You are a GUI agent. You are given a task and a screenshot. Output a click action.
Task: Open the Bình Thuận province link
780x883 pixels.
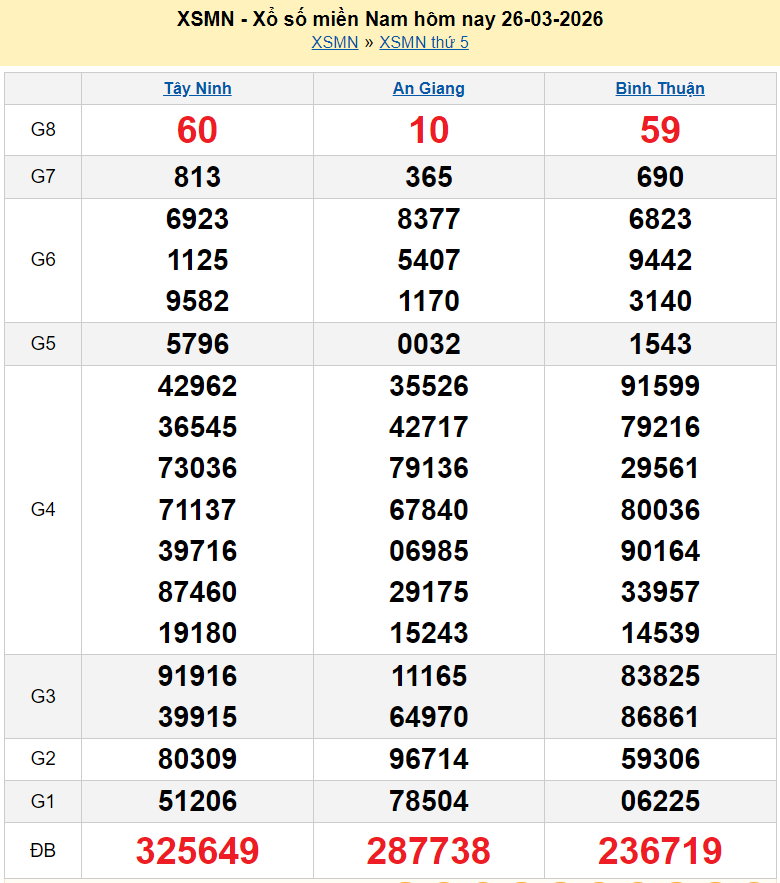point(660,88)
